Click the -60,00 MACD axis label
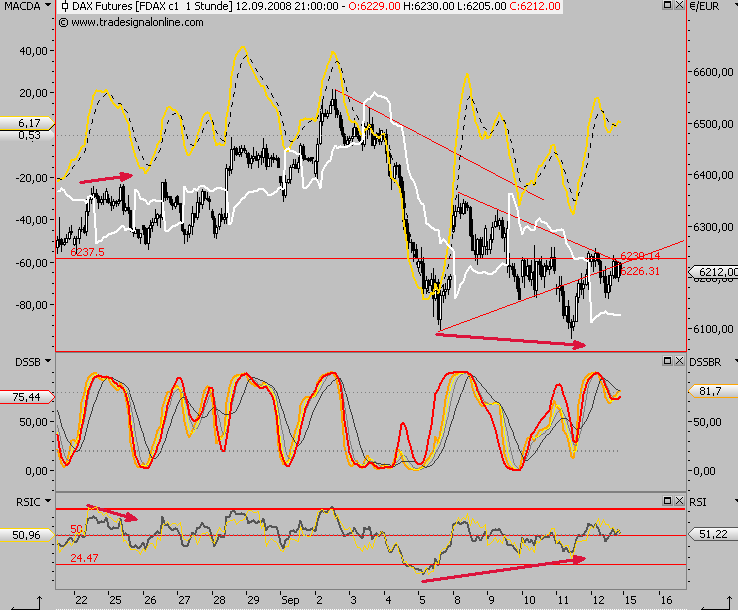 [x=32, y=263]
